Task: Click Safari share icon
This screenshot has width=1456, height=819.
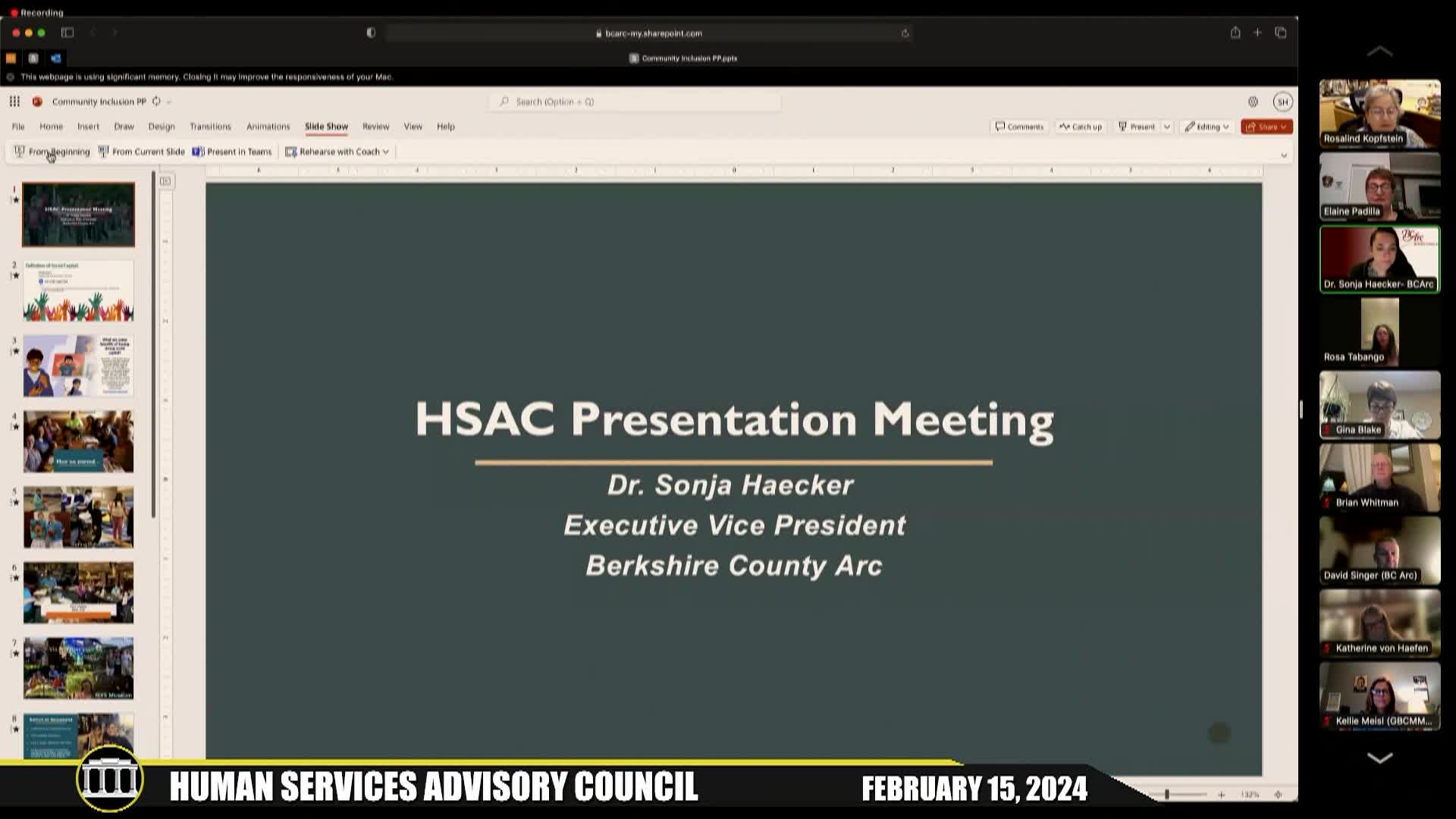Action: tap(1235, 33)
